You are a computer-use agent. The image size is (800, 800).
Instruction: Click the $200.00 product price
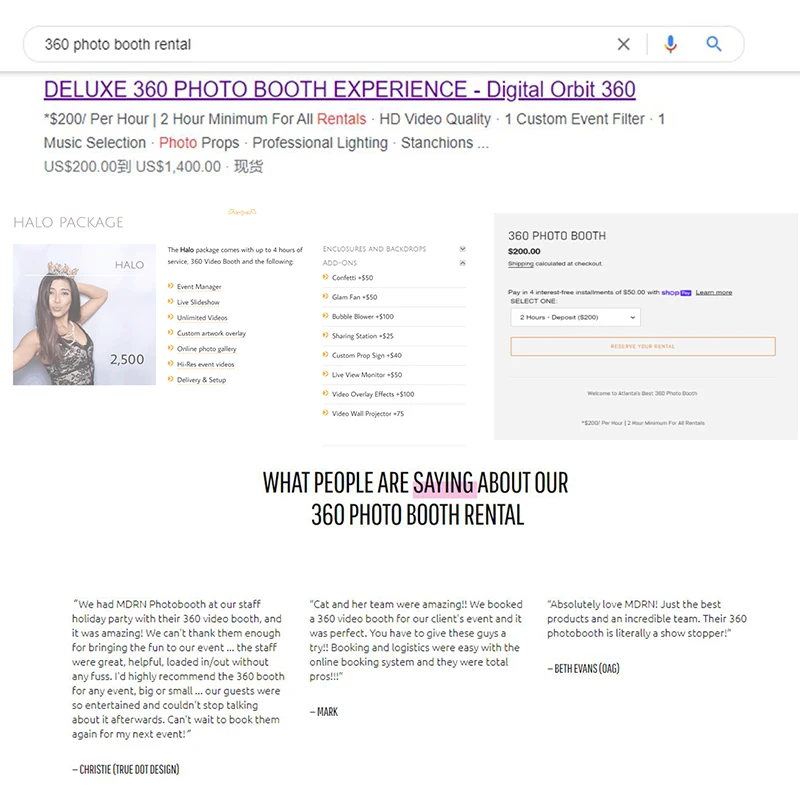click(x=524, y=251)
